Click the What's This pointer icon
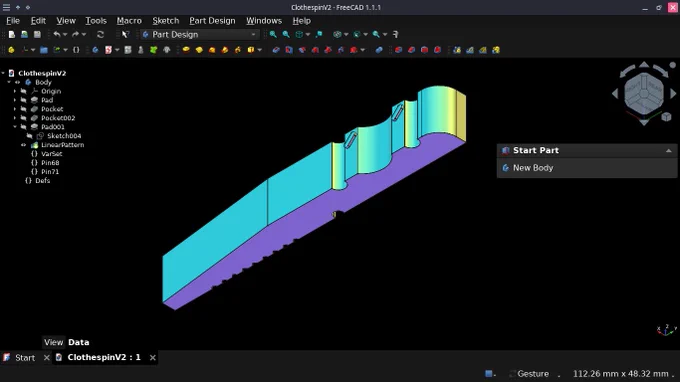680x382 pixels. [x=125, y=34]
